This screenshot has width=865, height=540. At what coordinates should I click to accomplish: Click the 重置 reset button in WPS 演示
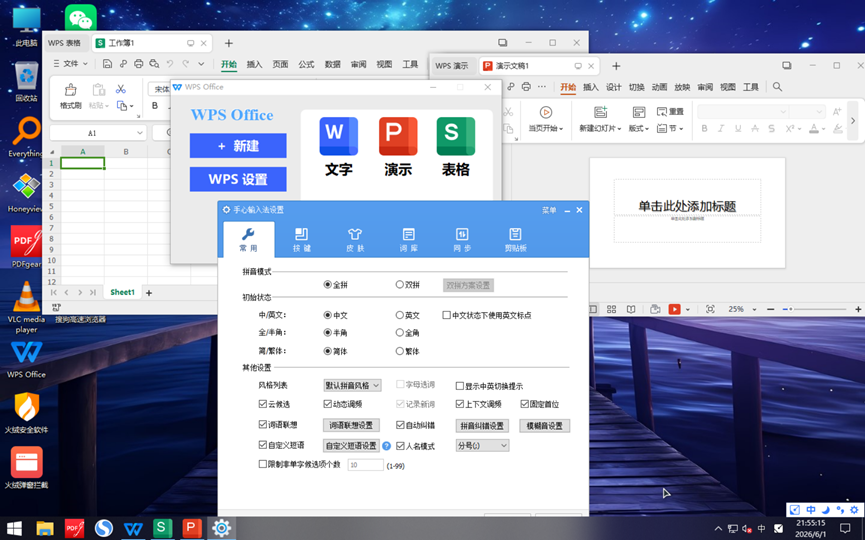pyautogui.click(x=670, y=112)
